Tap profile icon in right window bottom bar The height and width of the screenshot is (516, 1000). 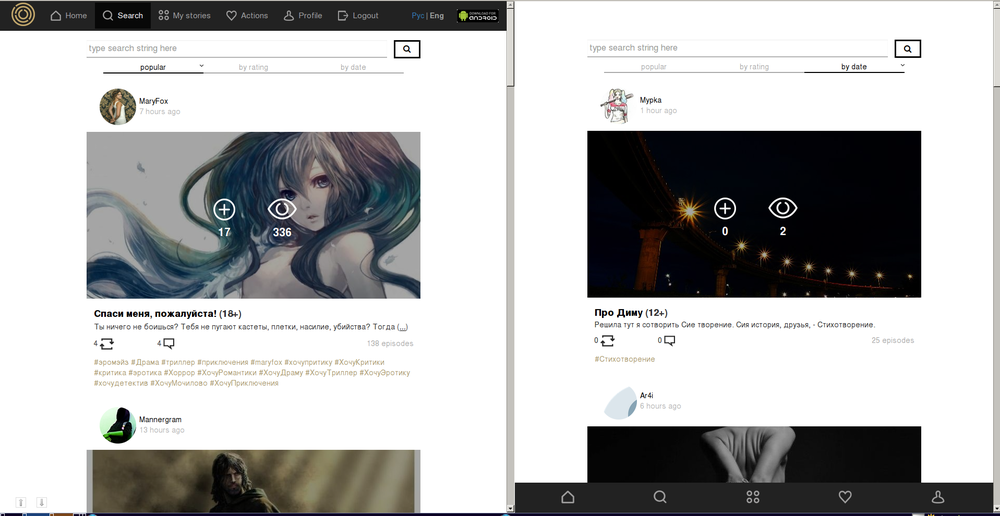[938, 497]
